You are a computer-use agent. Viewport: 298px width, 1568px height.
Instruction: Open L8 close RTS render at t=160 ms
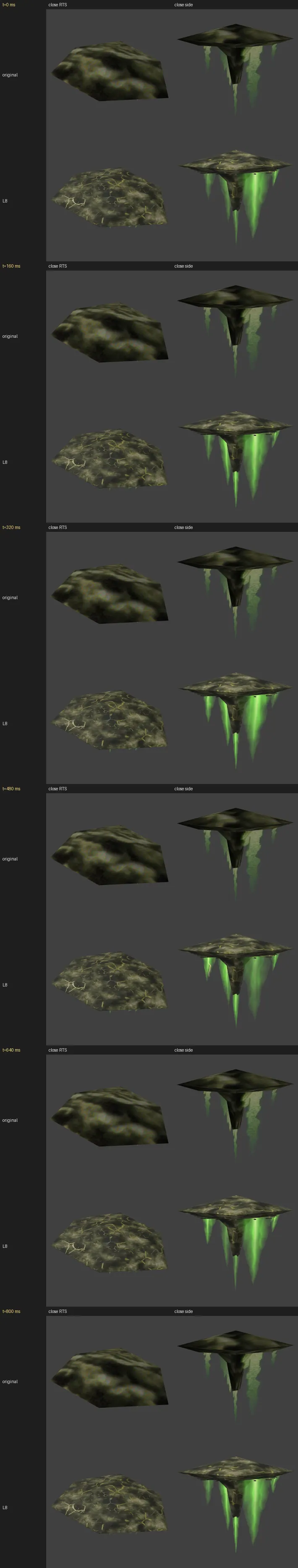pos(109,460)
